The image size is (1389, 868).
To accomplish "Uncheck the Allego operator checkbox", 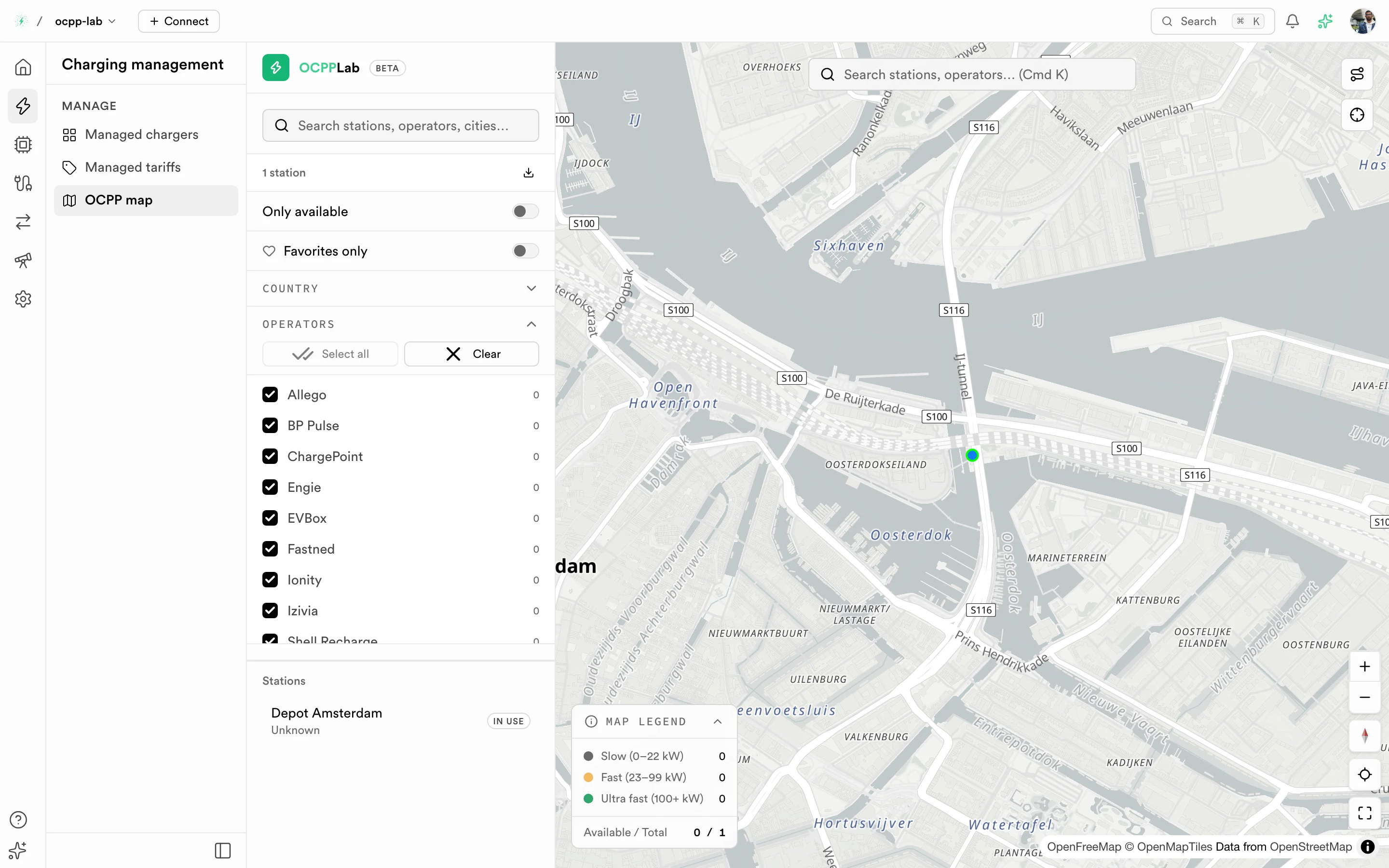I will click(270, 394).
